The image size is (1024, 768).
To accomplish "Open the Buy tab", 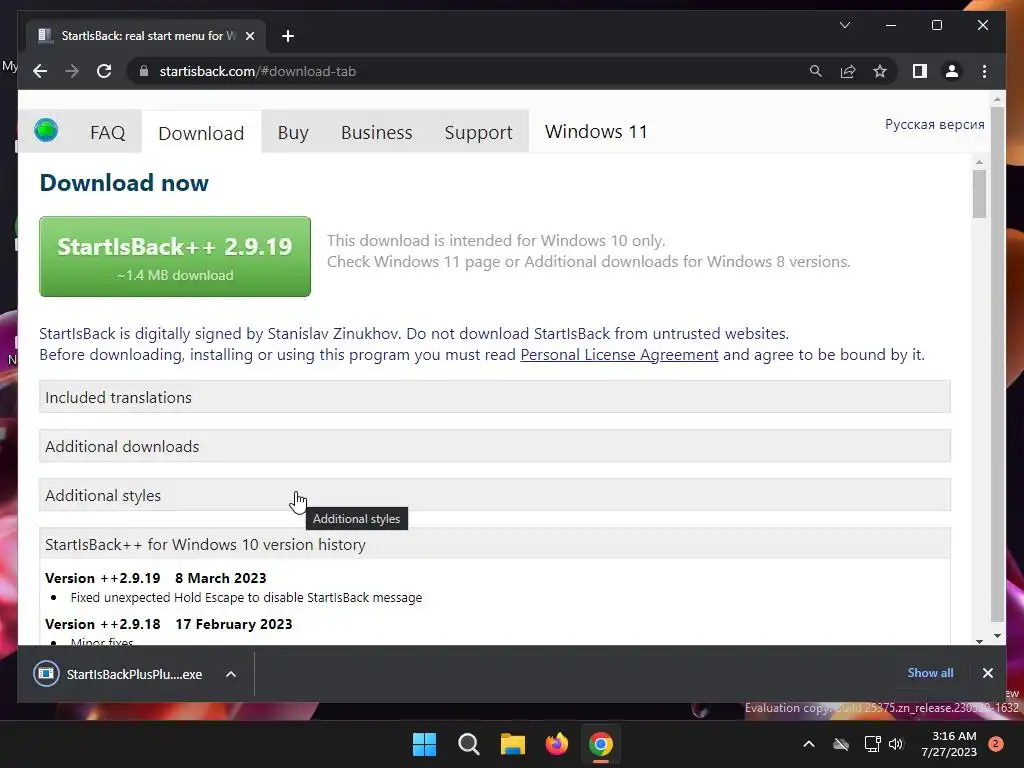I will pyautogui.click(x=293, y=133).
